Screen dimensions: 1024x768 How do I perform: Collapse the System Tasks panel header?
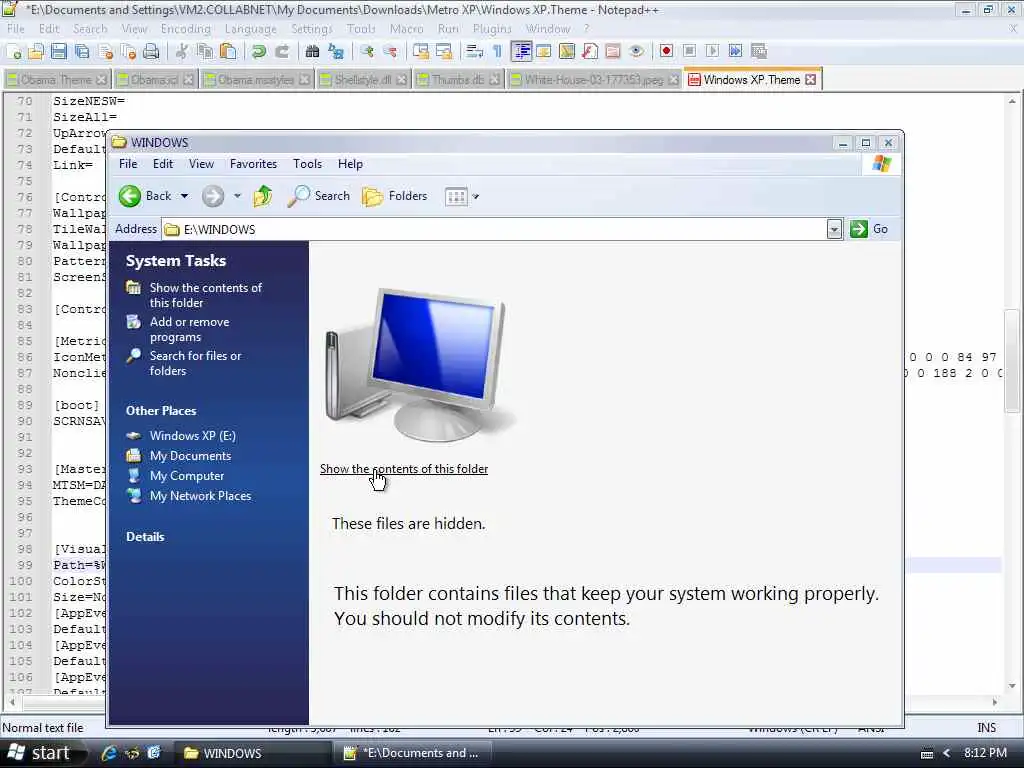pyautogui.click(x=176, y=261)
